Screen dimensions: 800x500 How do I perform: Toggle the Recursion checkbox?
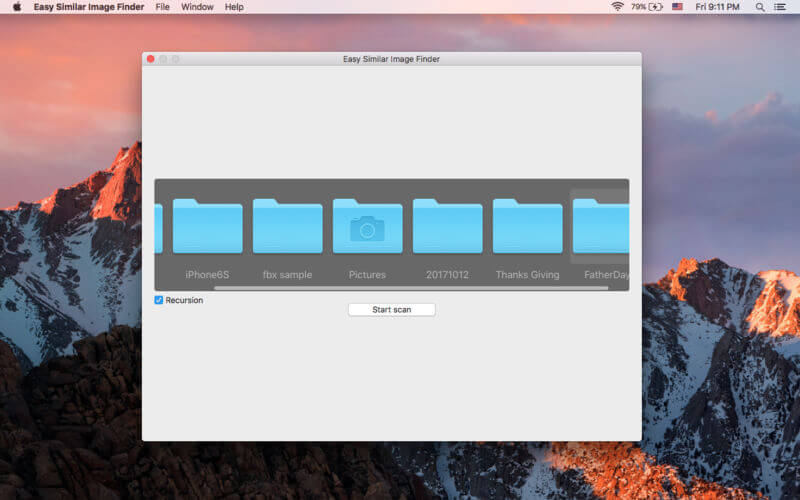point(159,300)
